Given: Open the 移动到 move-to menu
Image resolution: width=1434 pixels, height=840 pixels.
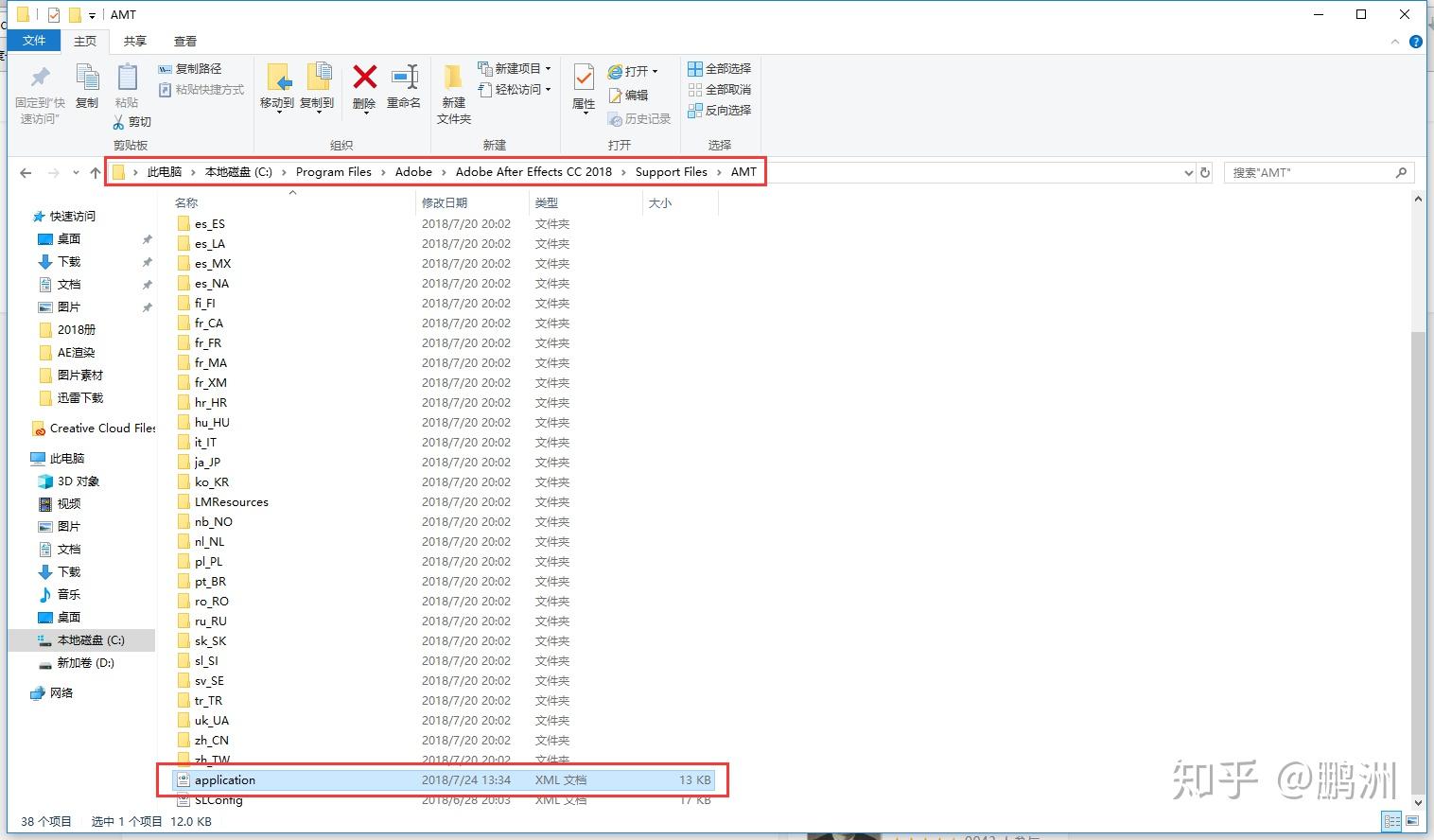Looking at the screenshot, I should point(277,89).
